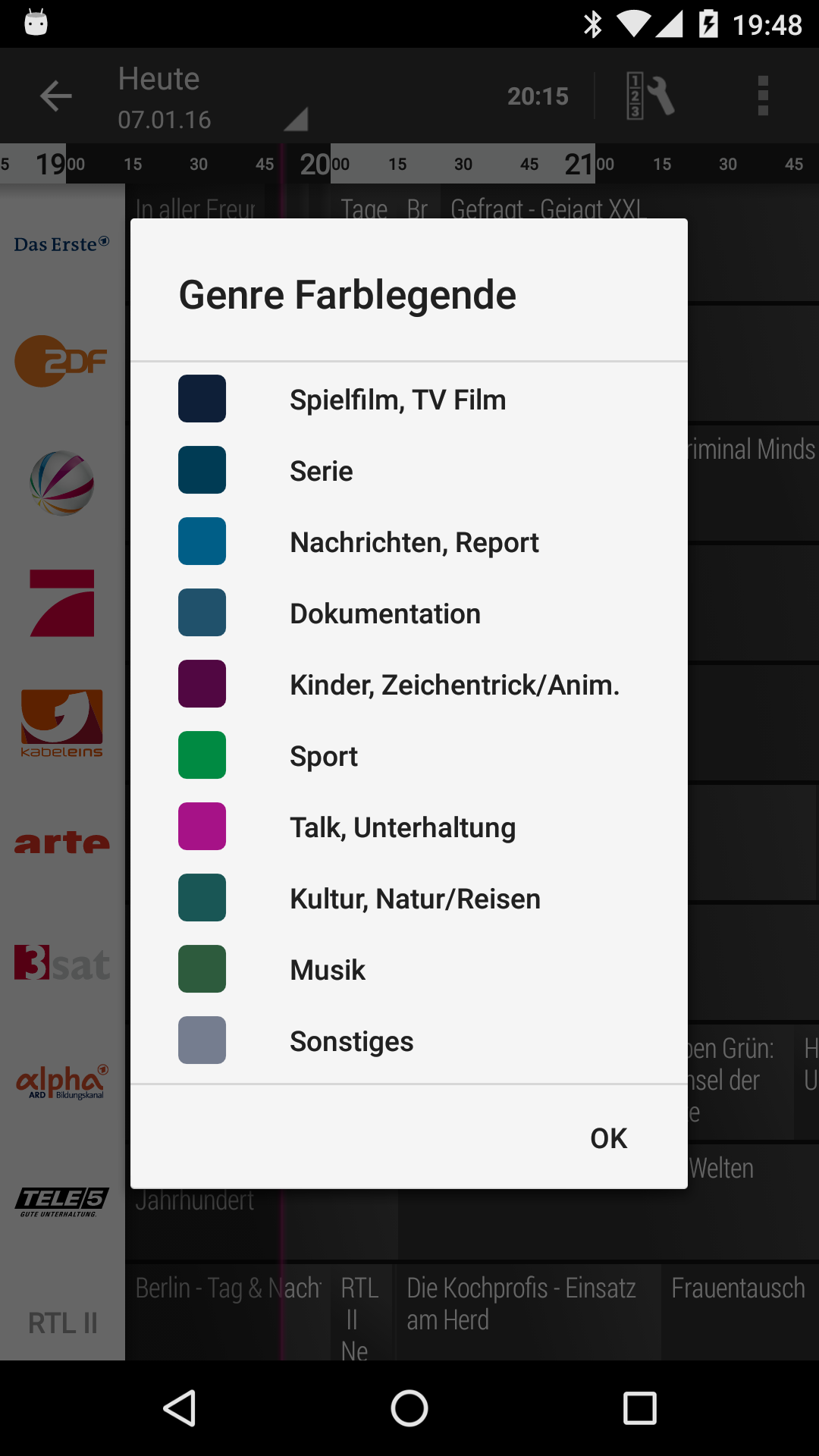Select the Spielfilm, TV Film entry

(397, 400)
